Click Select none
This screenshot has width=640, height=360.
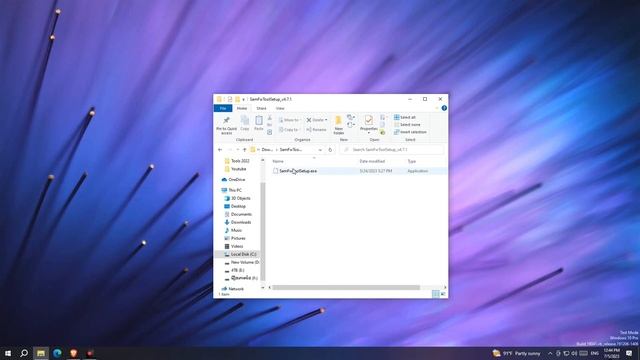coord(407,124)
